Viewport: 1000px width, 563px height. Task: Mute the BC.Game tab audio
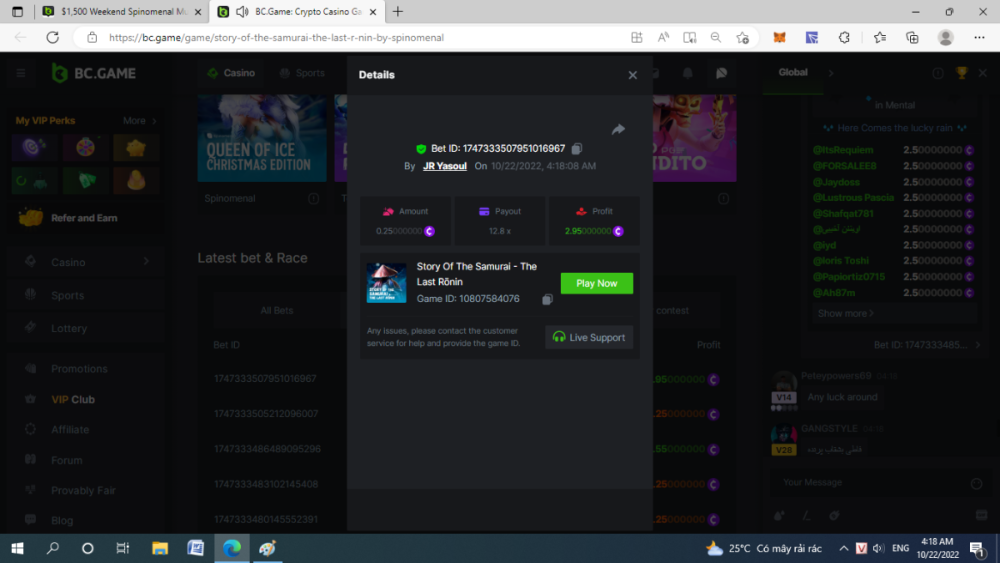(242, 12)
